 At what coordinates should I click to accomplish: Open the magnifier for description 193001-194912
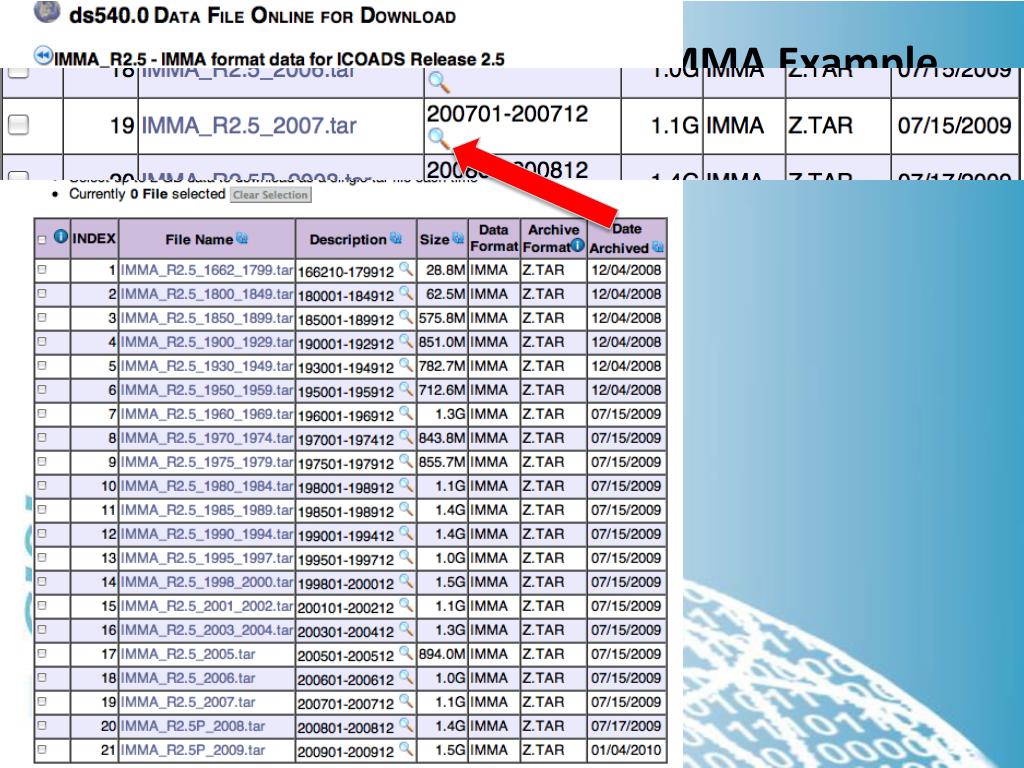tap(406, 364)
